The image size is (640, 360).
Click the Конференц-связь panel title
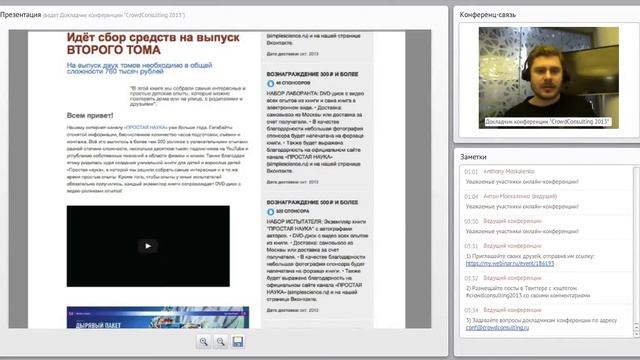[487, 15]
